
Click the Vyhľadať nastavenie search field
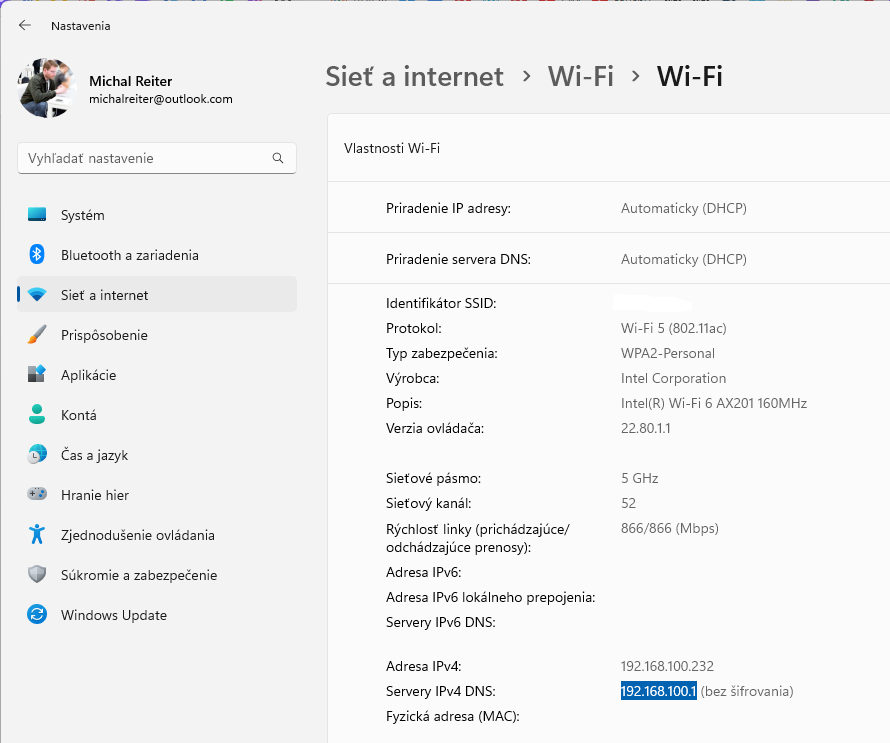click(145, 158)
